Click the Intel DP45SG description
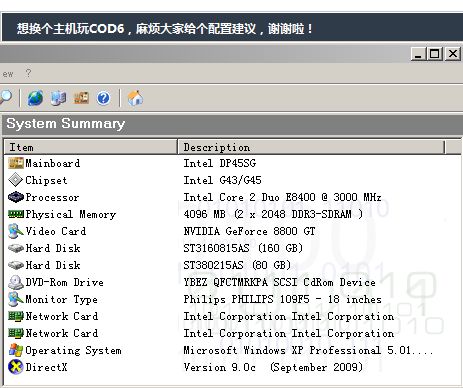The image size is (463, 388). tap(220, 163)
